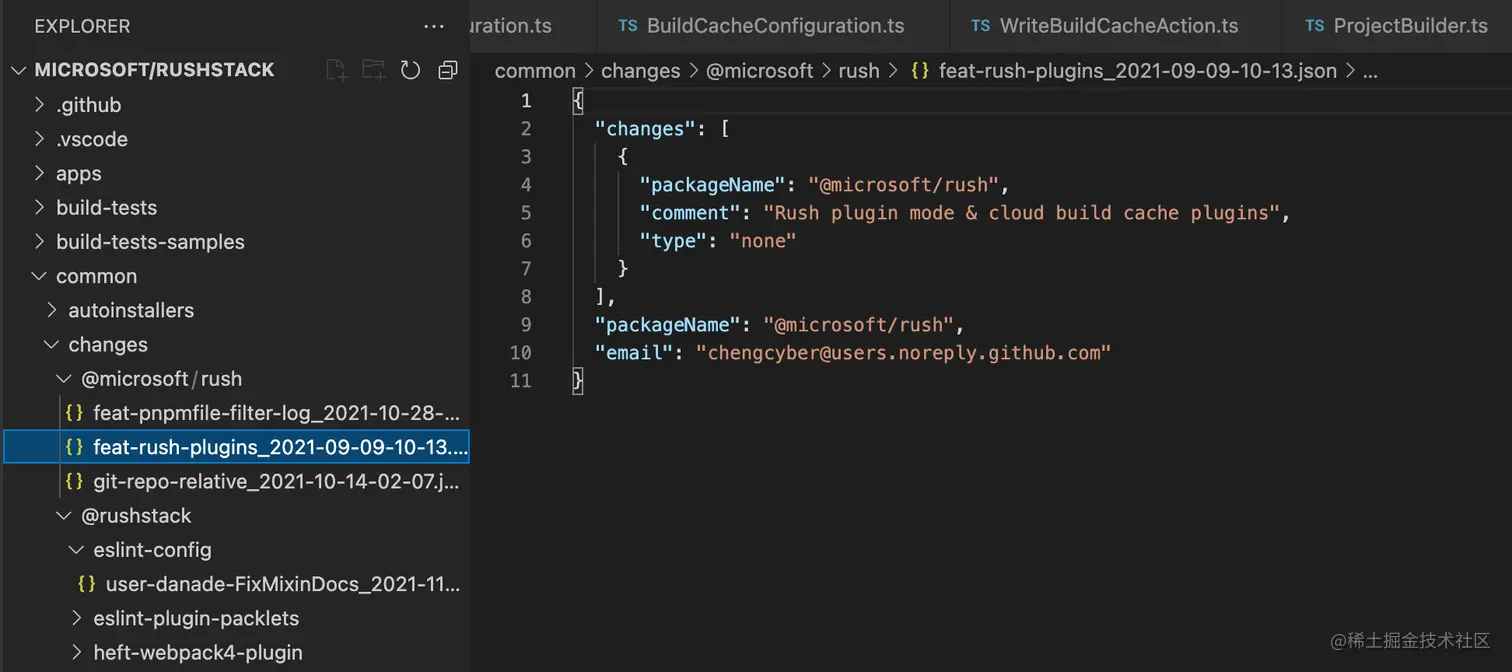Click TS icon on BuildCacheConfiguration.ts tab
The width and height of the screenshot is (1512, 672).
(628, 26)
